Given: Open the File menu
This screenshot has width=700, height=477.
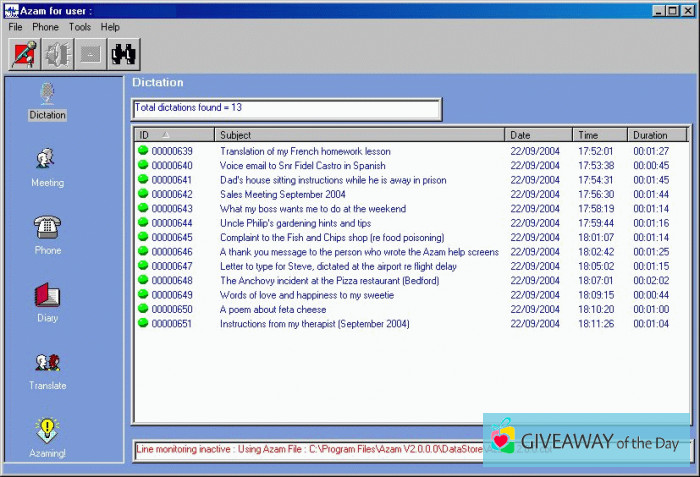Looking at the screenshot, I should tap(15, 27).
